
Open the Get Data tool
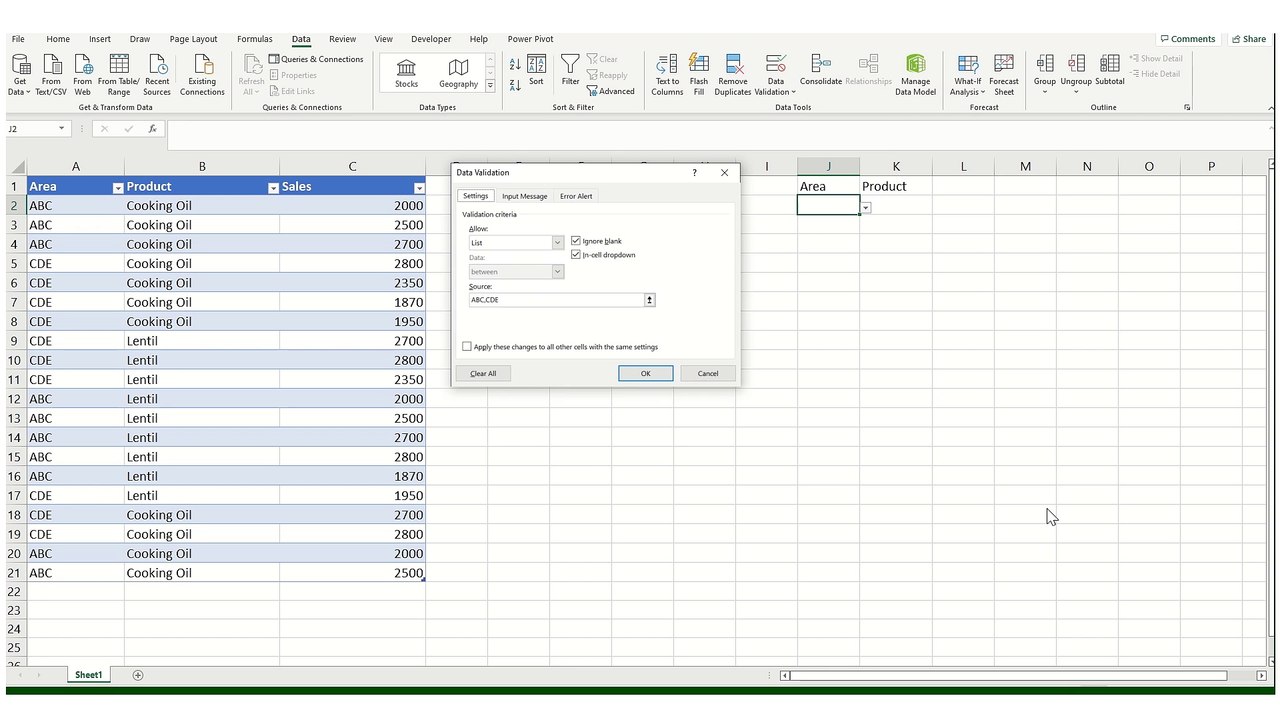[20, 75]
